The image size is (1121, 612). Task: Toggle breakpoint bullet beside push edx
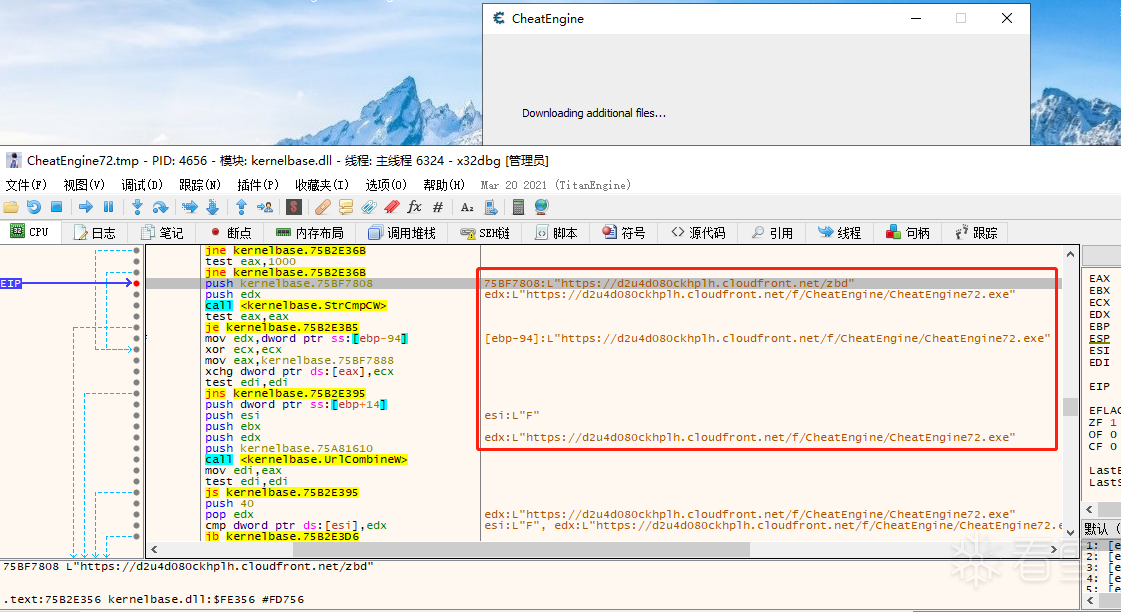point(137,295)
